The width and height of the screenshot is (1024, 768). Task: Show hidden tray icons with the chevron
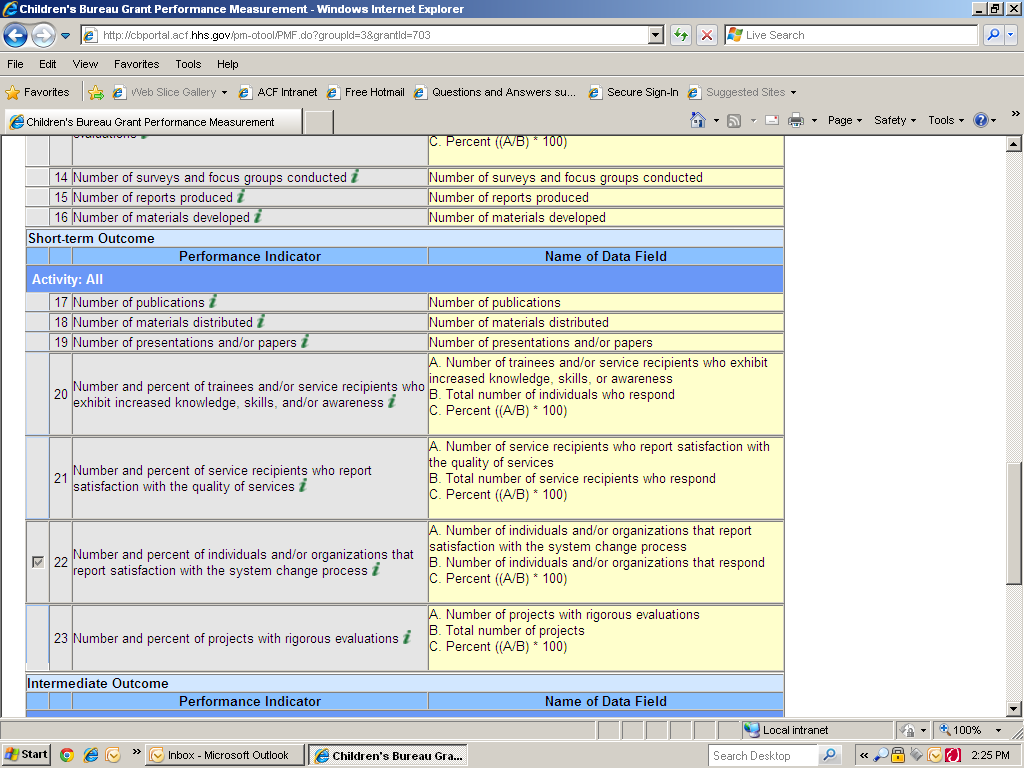[x=864, y=755]
